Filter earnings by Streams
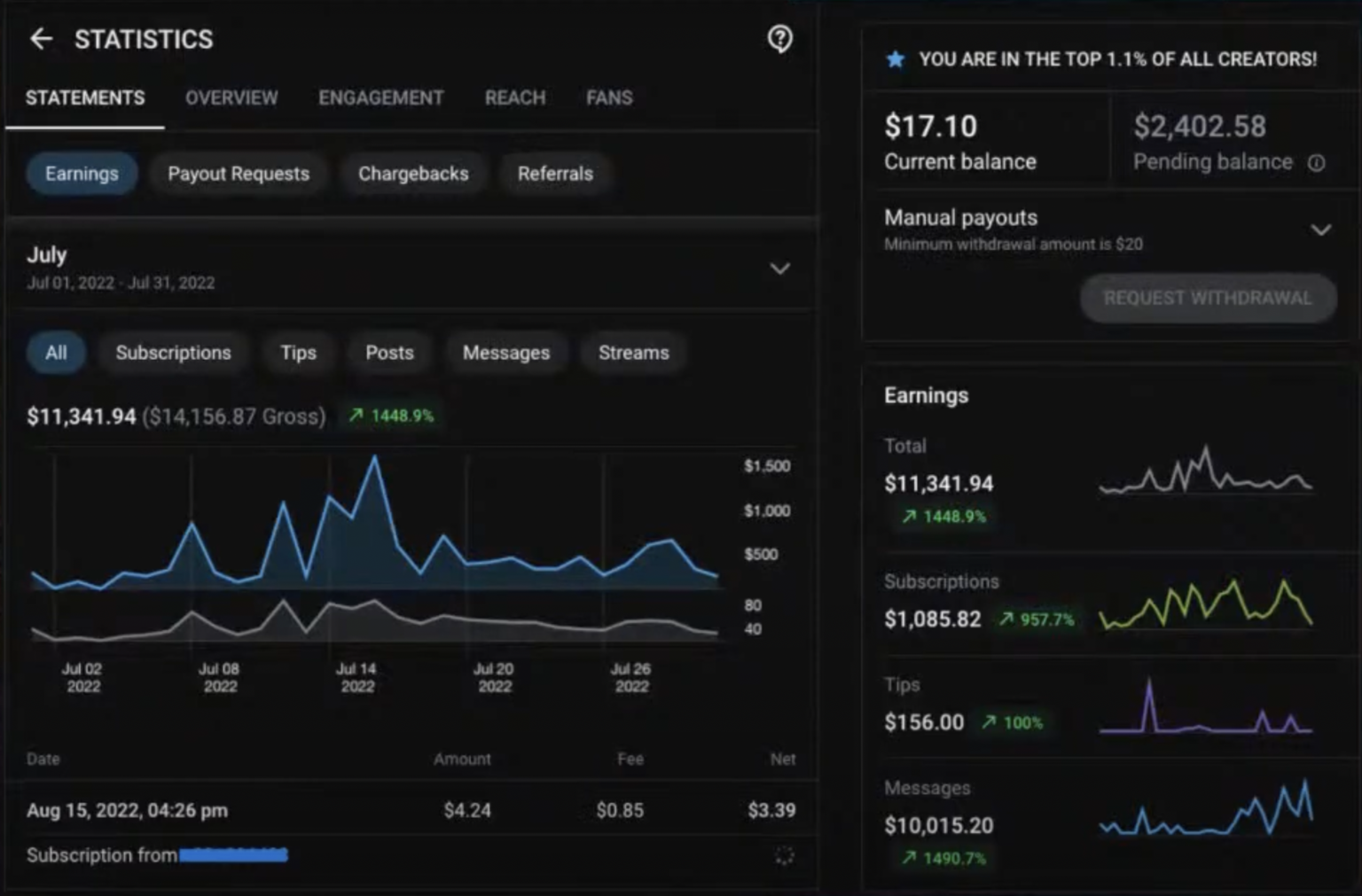The height and width of the screenshot is (896, 1362). coord(633,353)
